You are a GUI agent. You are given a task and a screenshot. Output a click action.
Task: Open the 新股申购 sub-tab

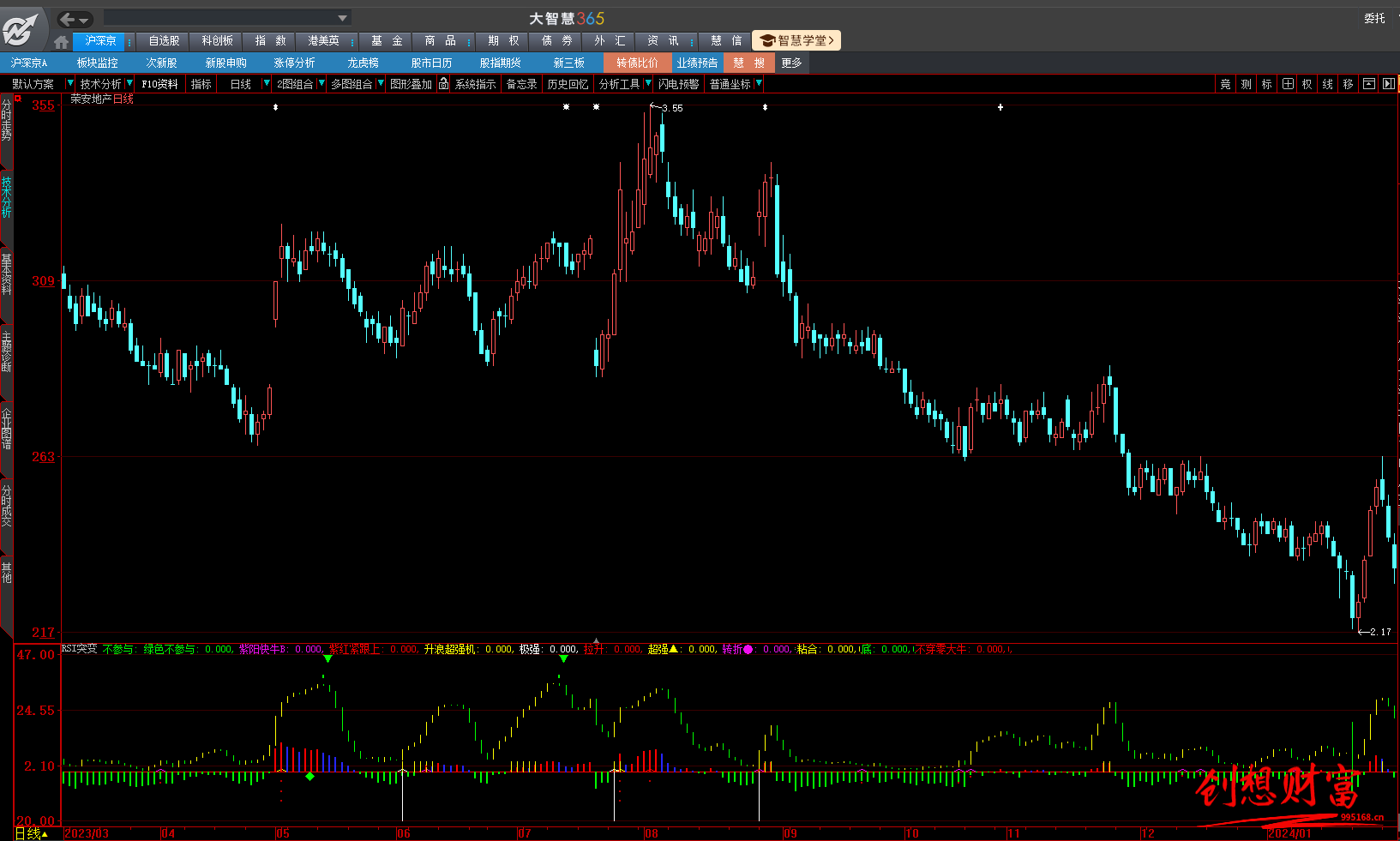[225, 63]
